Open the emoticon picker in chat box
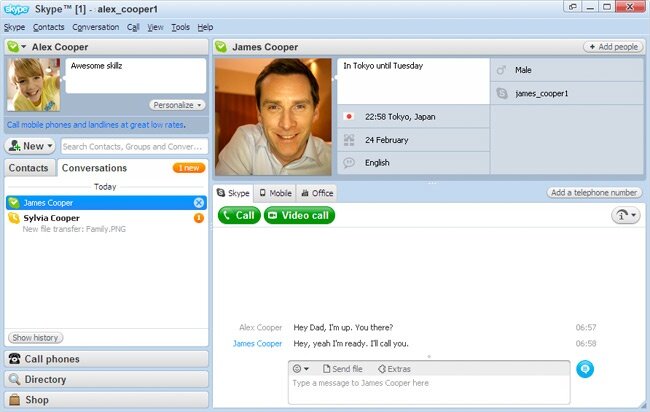 (x=301, y=369)
